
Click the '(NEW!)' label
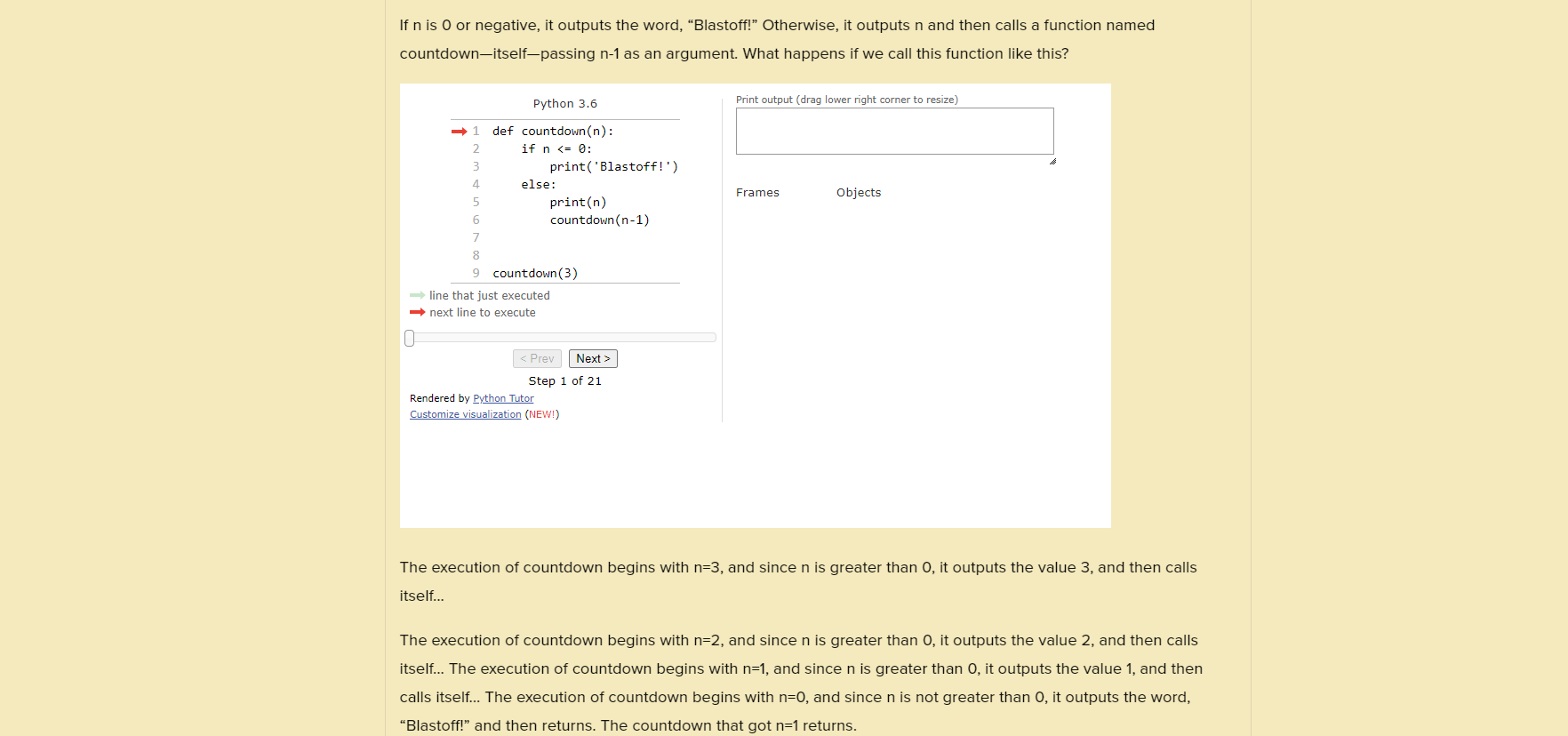(542, 414)
